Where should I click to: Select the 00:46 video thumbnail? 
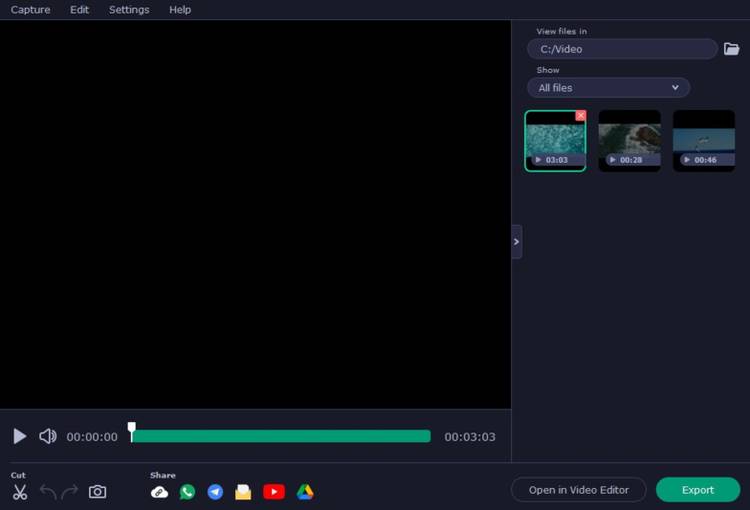[704, 141]
